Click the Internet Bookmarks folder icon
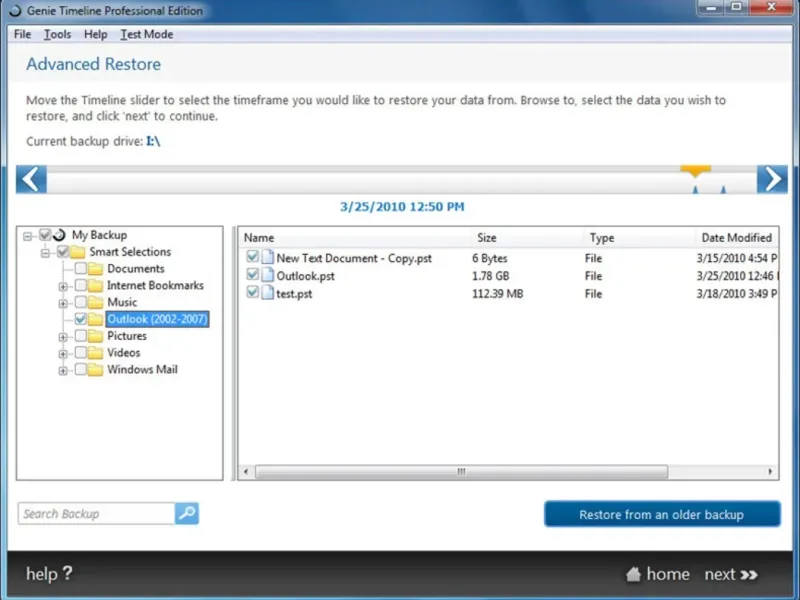This screenshot has height=600, width=800. click(95, 285)
